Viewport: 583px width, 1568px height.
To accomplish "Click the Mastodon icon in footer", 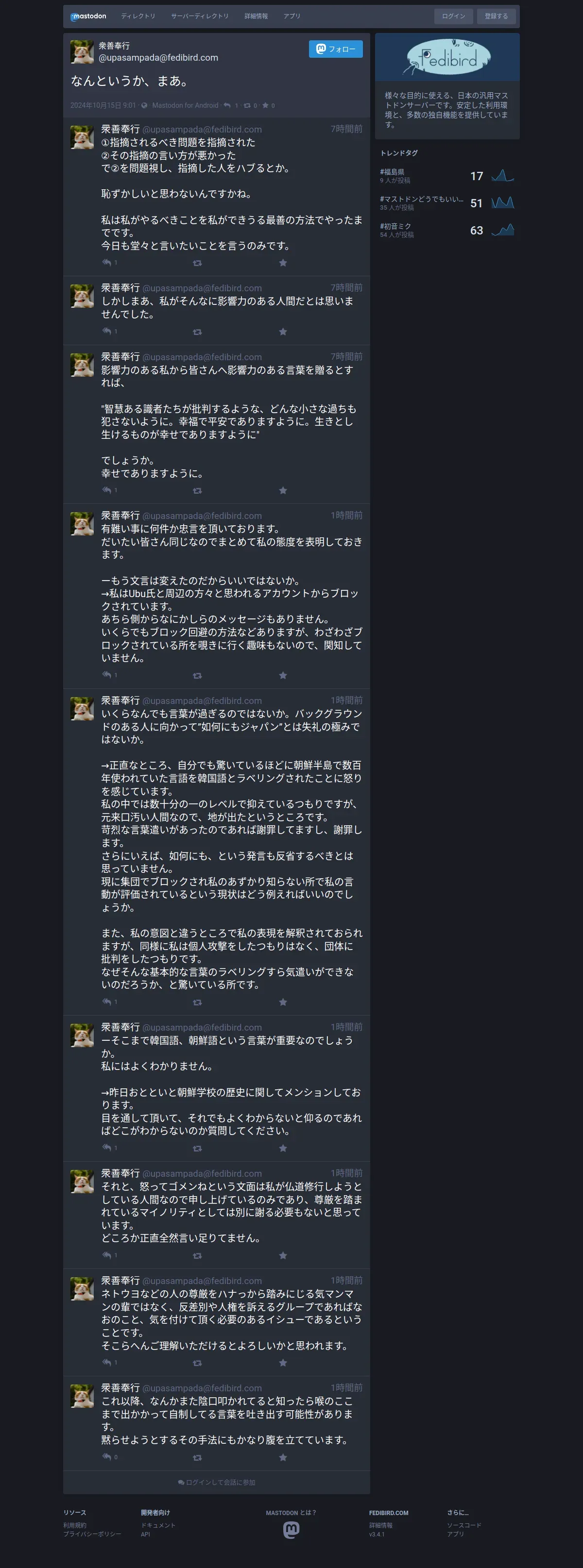I will pyautogui.click(x=291, y=1529).
